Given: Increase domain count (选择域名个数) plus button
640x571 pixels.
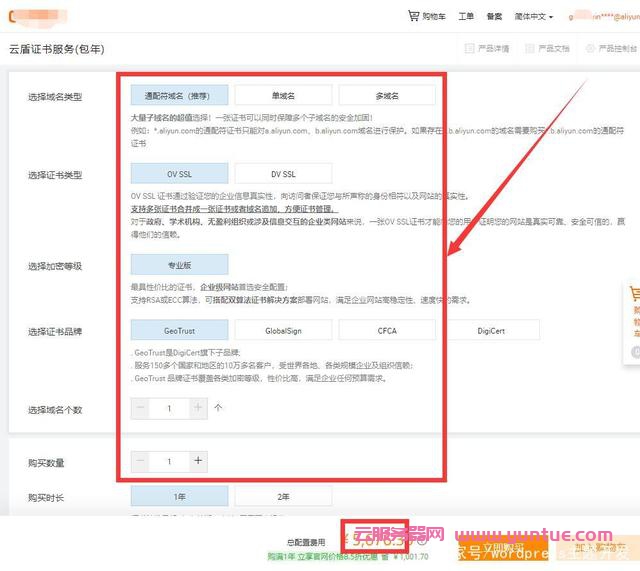Looking at the screenshot, I should pos(198,408).
